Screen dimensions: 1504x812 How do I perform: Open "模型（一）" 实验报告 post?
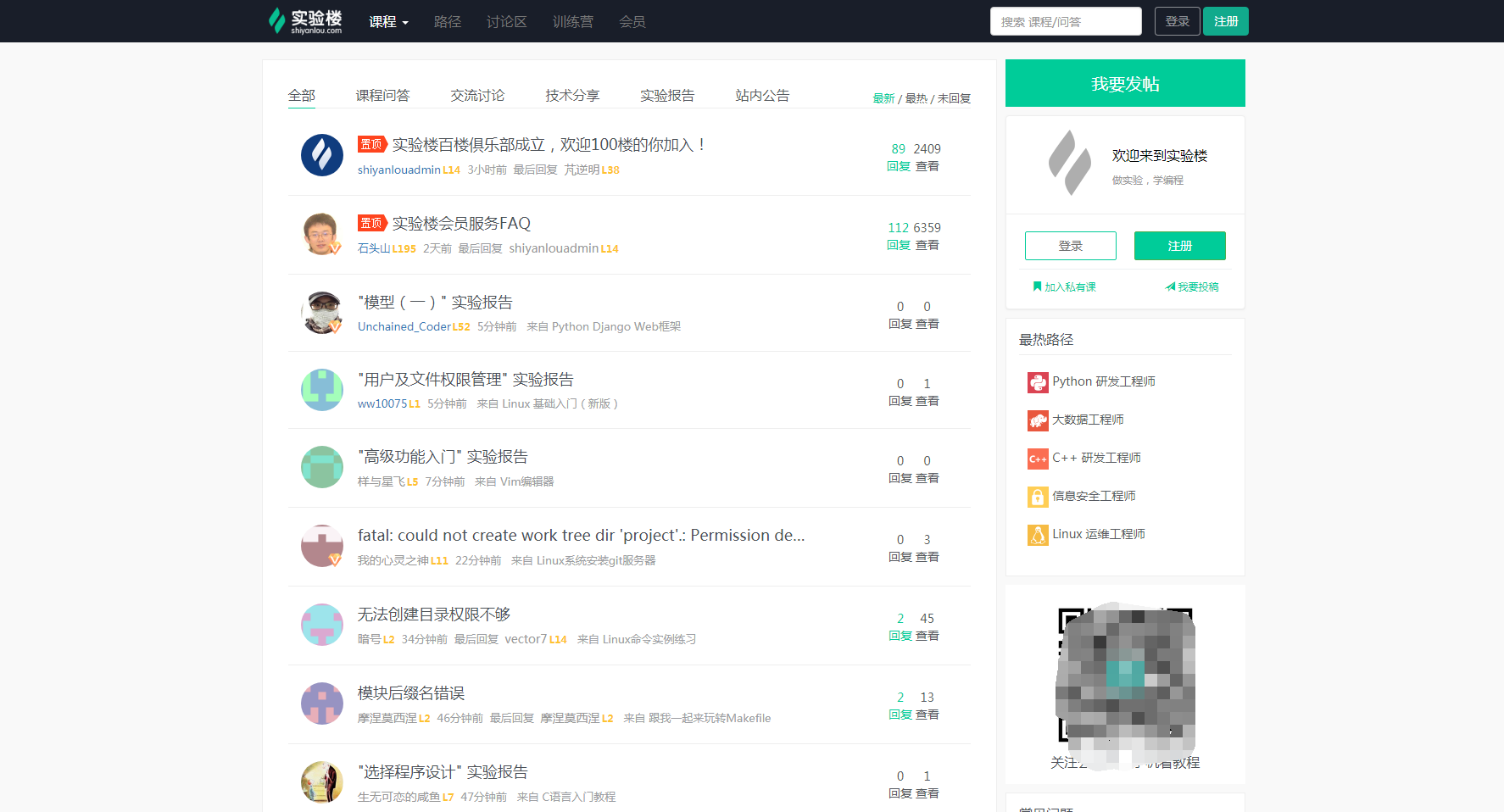point(436,303)
